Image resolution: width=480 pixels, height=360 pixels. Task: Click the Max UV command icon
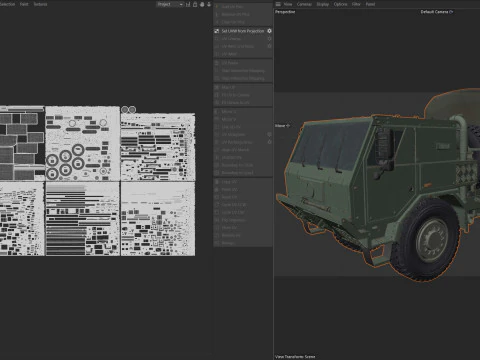pyautogui.click(x=216, y=87)
